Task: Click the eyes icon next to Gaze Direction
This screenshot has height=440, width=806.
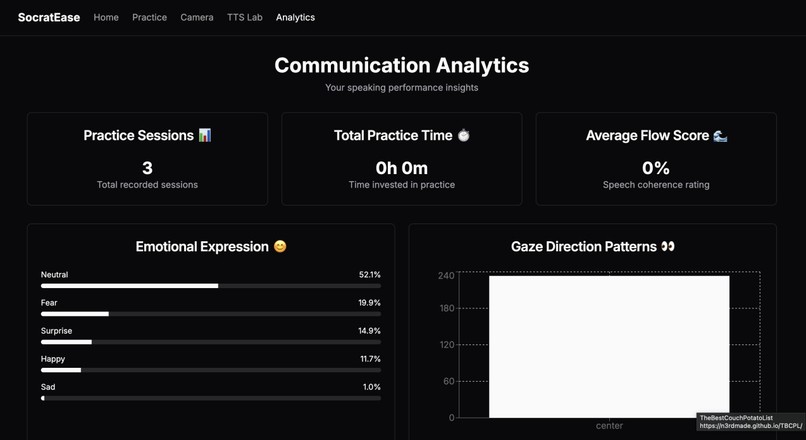Action: point(668,247)
